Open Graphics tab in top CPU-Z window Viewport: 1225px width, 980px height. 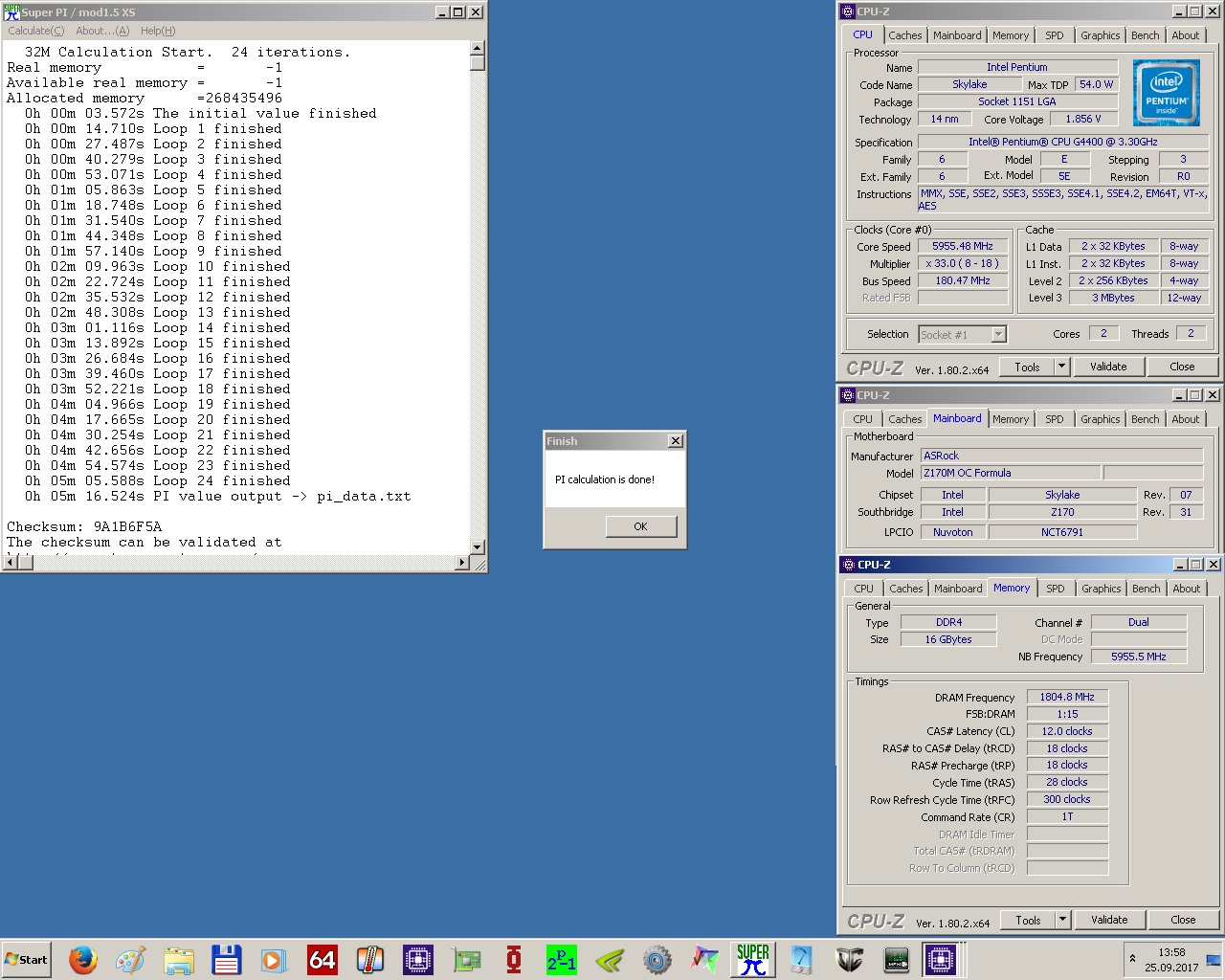(x=1101, y=35)
